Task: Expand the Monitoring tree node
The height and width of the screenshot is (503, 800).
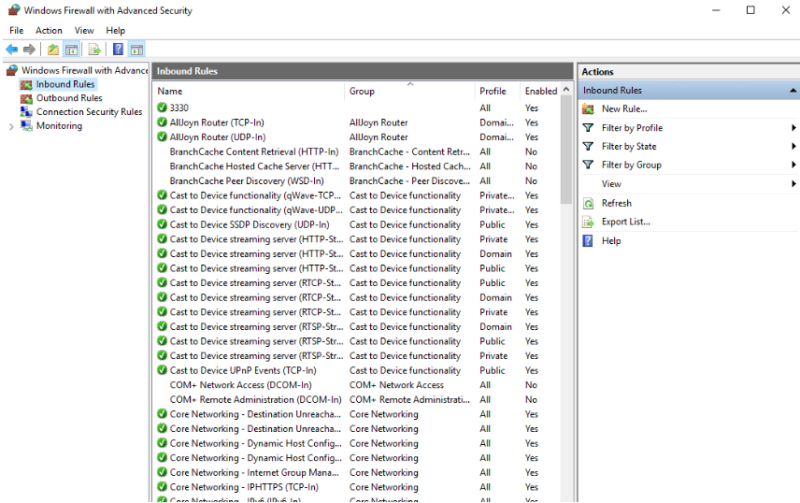Action: pos(11,126)
